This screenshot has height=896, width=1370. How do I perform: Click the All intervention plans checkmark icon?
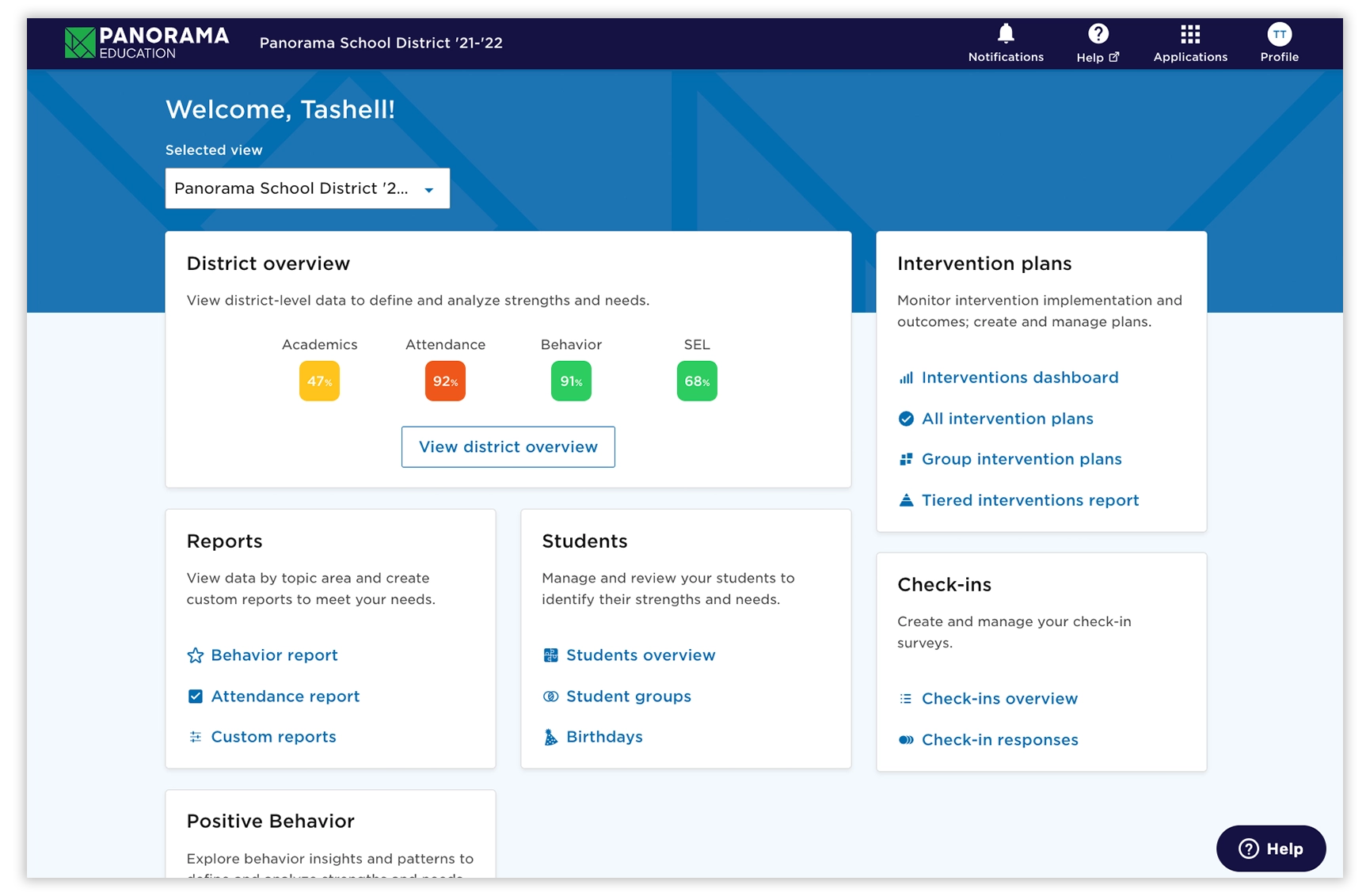[x=906, y=419]
